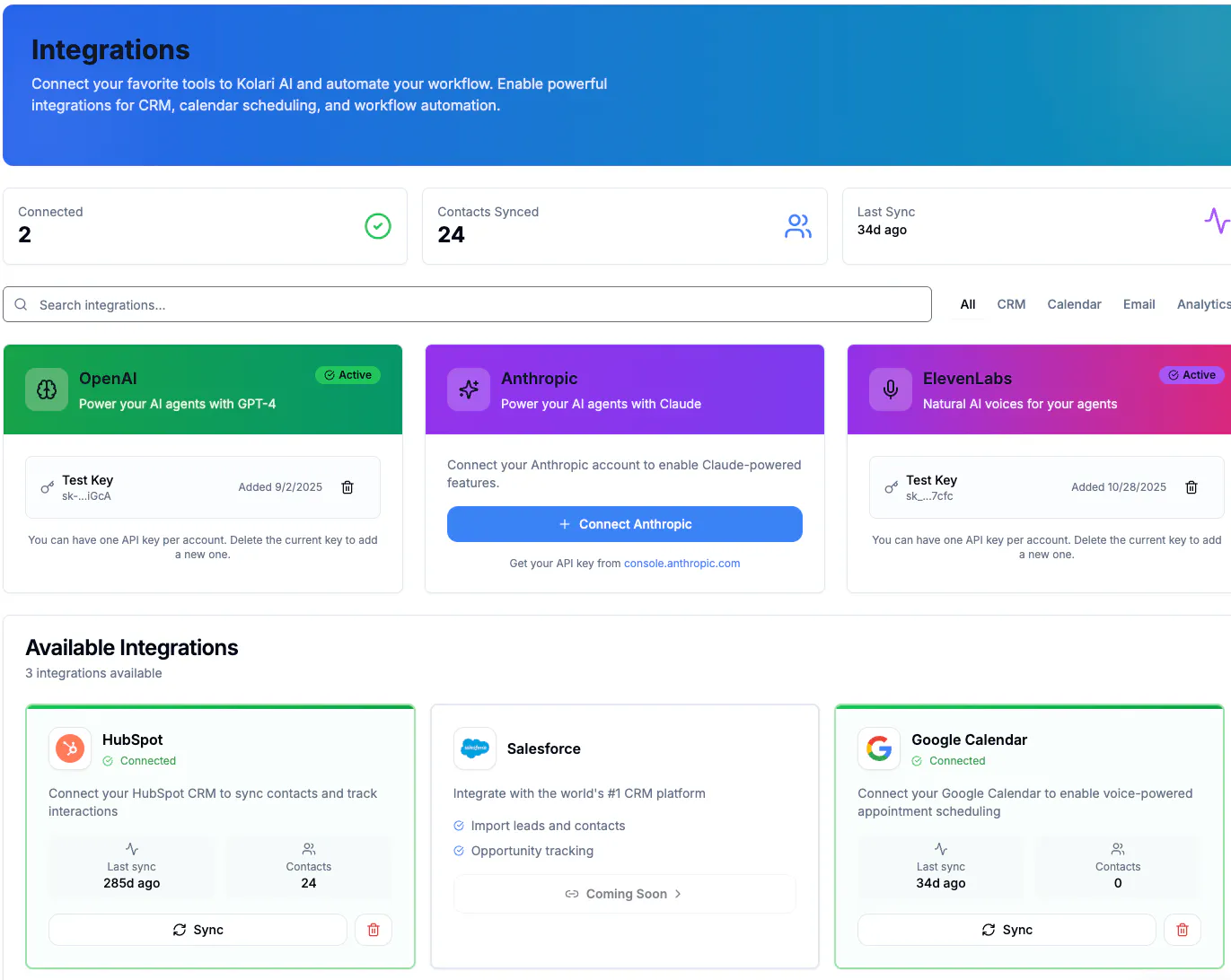Click the key icon beside ElevenLabs Test Key

tap(892, 487)
